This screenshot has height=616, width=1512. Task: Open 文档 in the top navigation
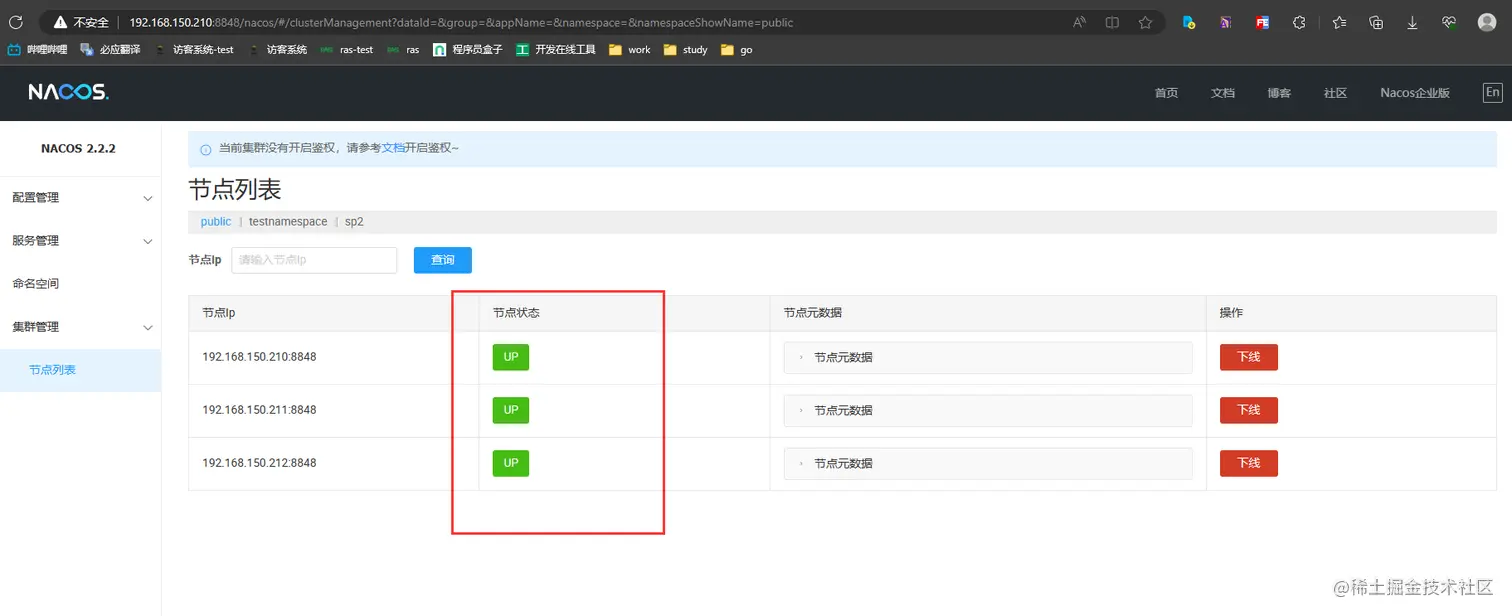pos(1223,93)
